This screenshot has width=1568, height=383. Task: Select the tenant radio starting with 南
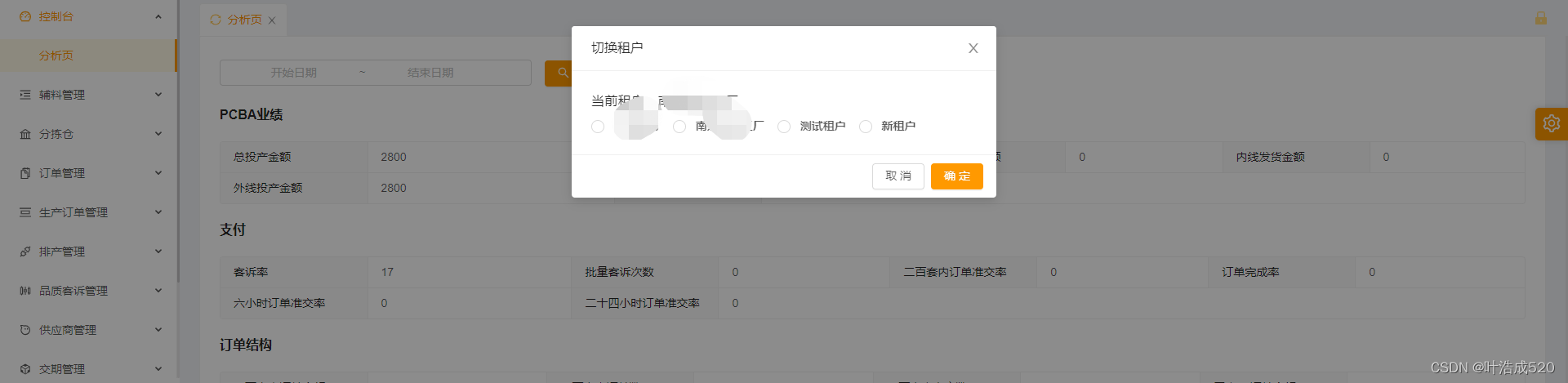pyautogui.click(x=679, y=127)
